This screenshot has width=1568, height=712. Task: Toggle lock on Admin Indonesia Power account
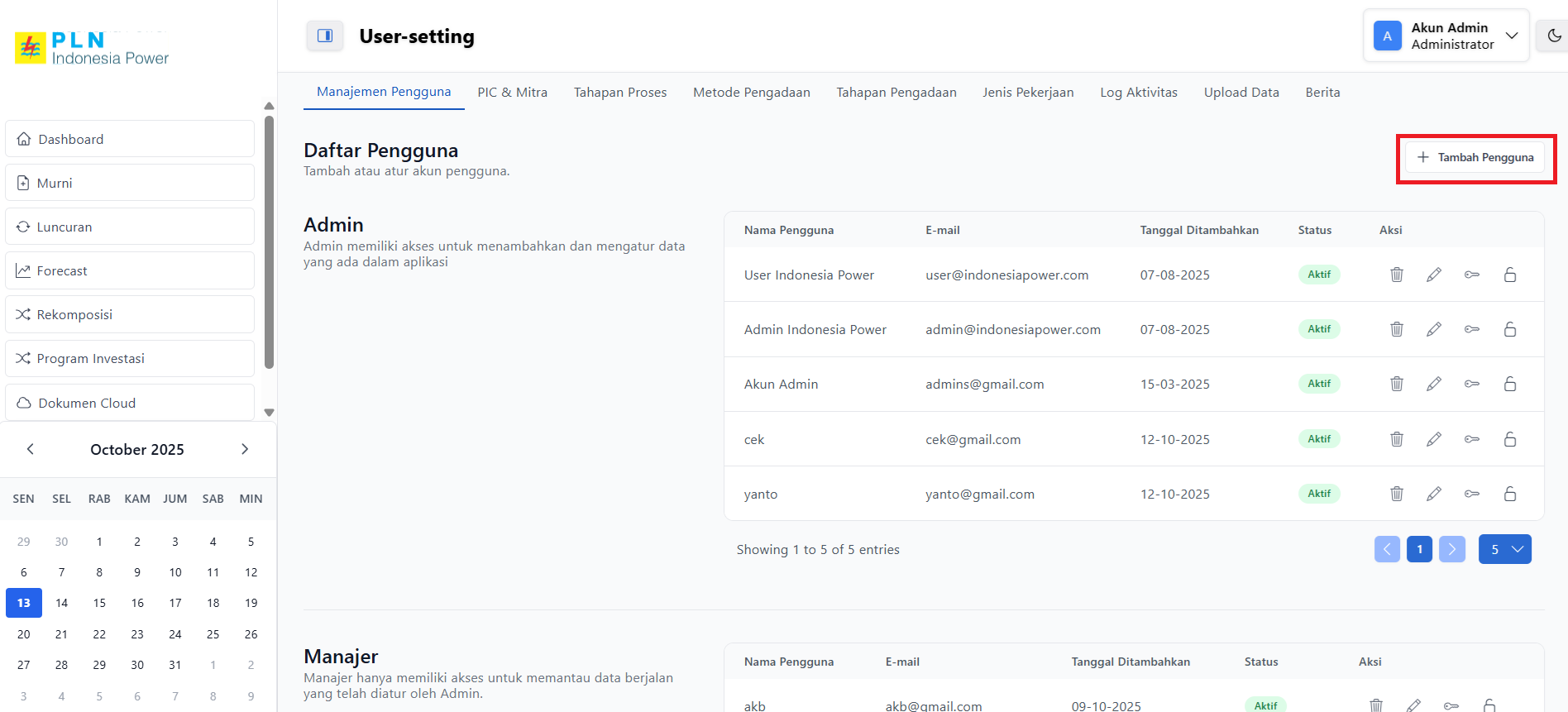1510,329
